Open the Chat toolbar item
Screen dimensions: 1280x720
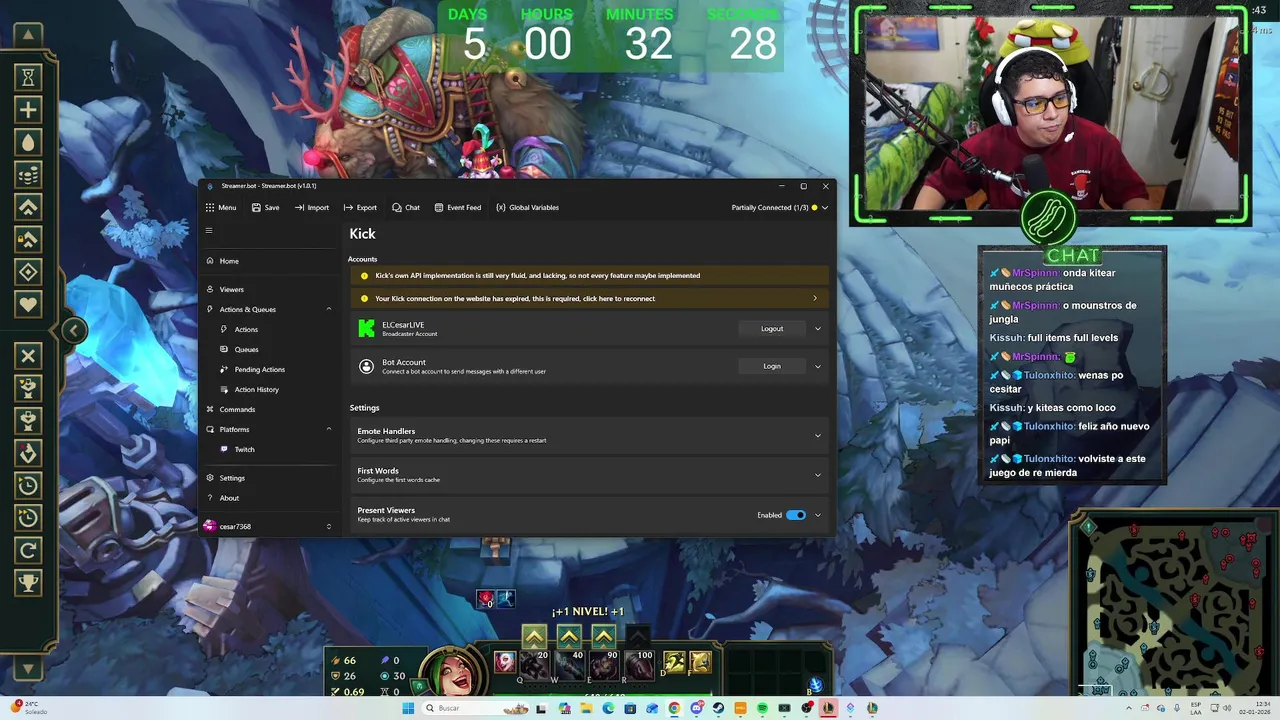[x=406, y=207]
